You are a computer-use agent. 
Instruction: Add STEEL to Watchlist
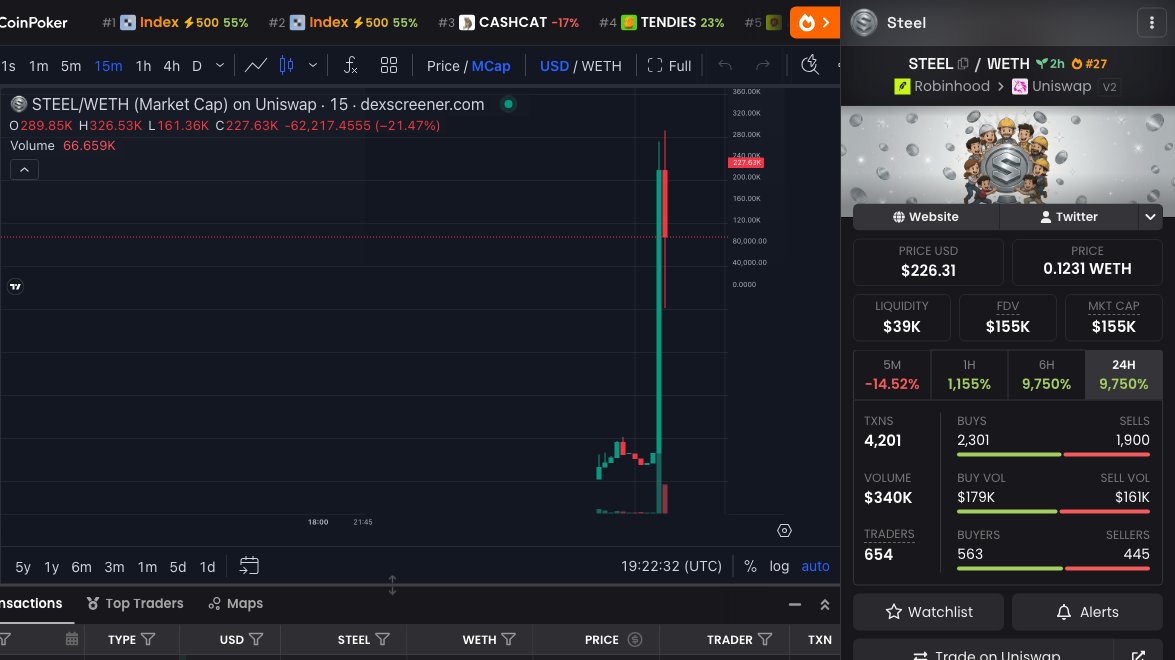(x=928, y=612)
